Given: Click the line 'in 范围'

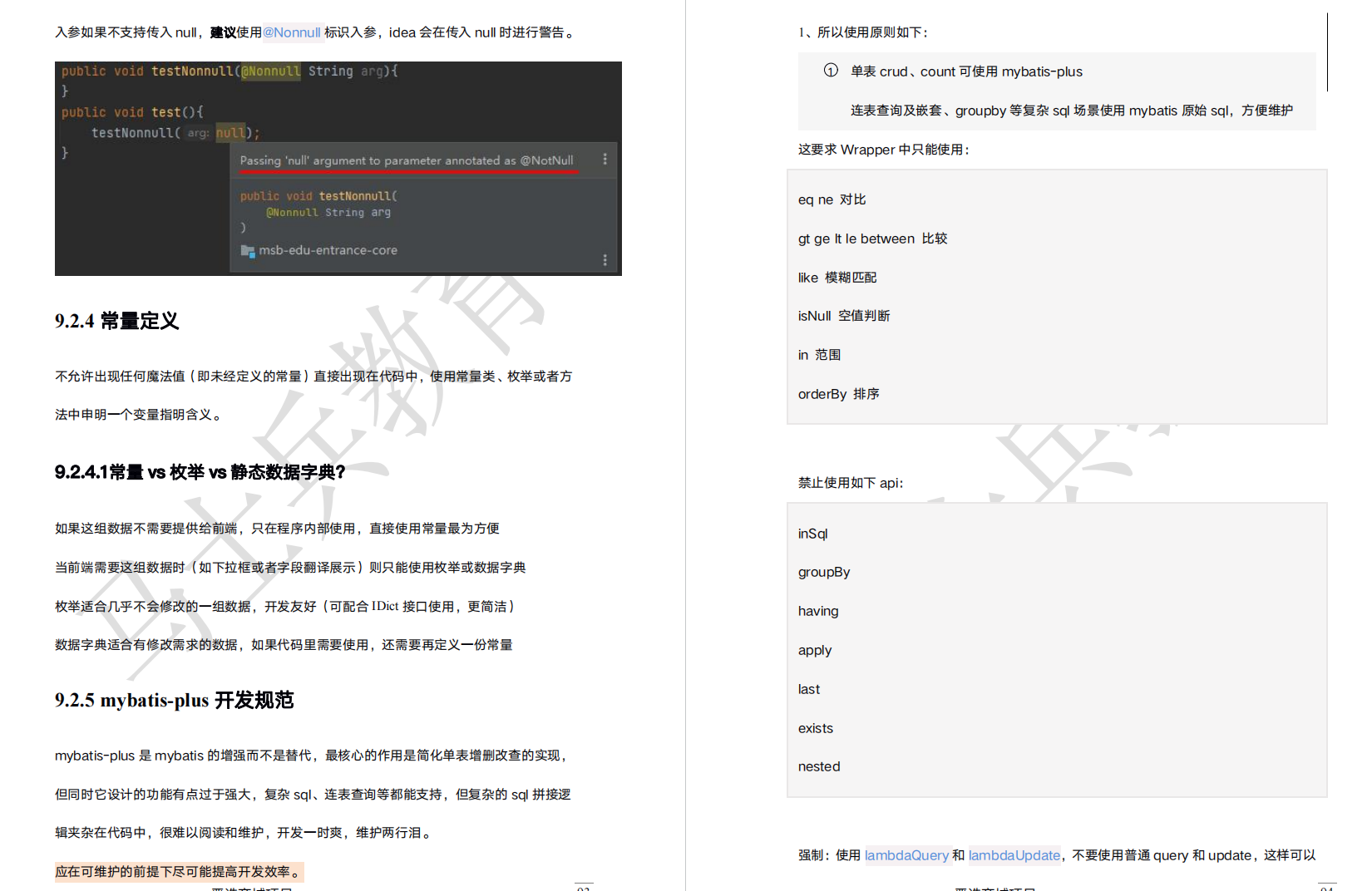Looking at the screenshot, I should click(819, 355).
